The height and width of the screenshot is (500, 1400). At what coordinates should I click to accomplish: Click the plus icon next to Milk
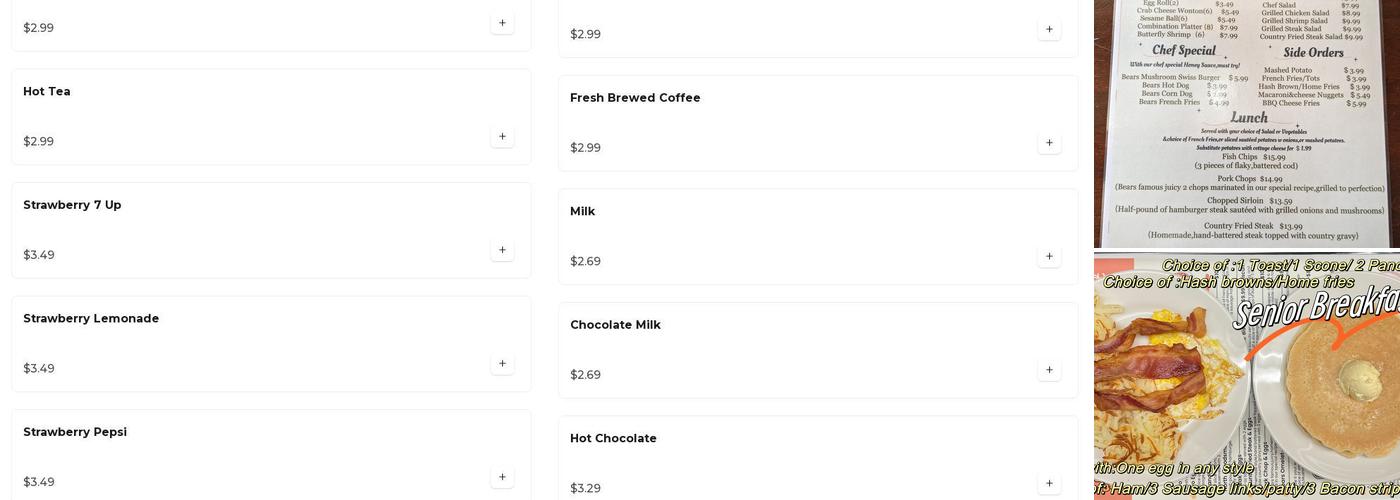click(1049, 257)
